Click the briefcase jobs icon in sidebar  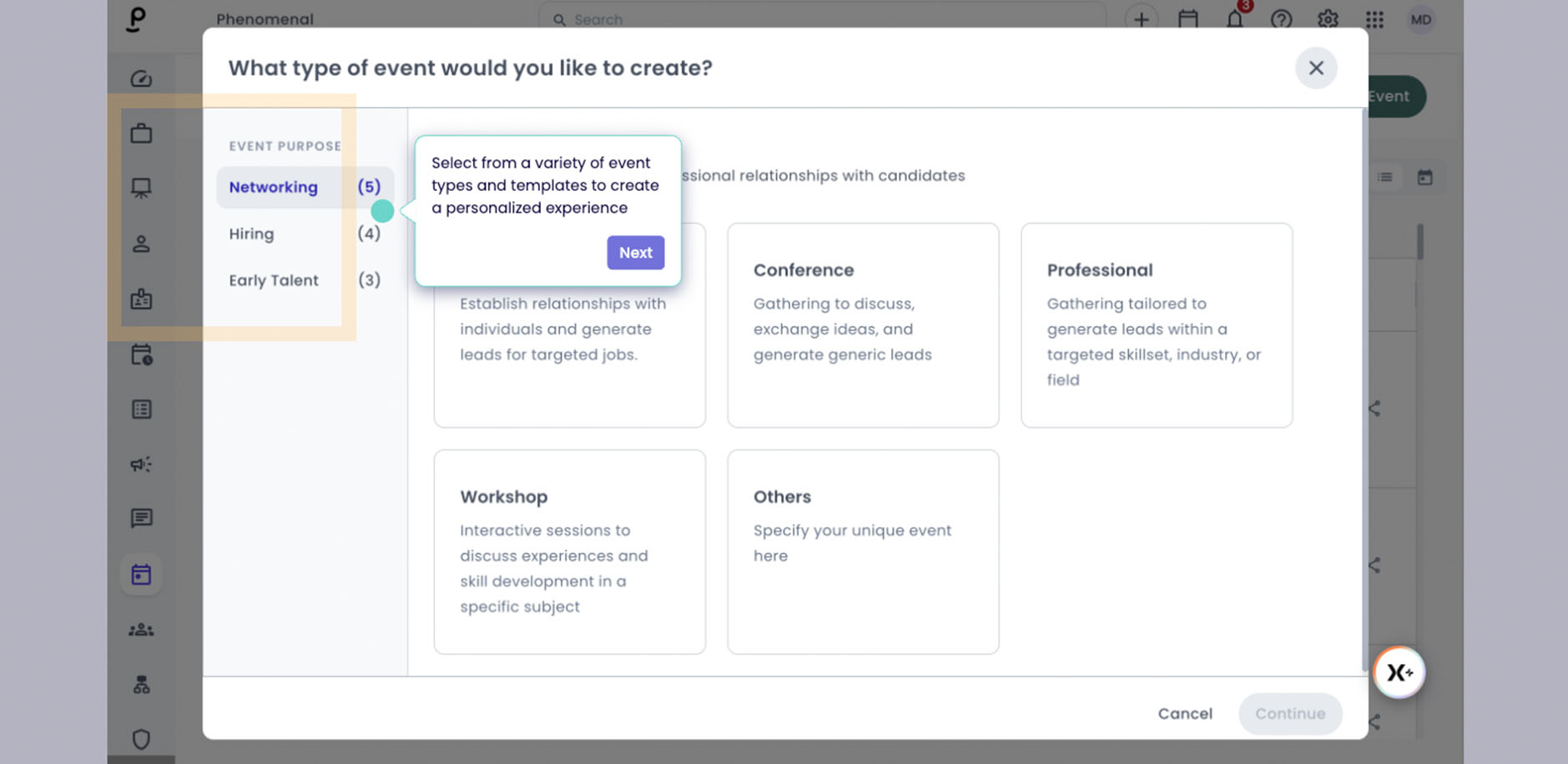(x=141, y=133)
